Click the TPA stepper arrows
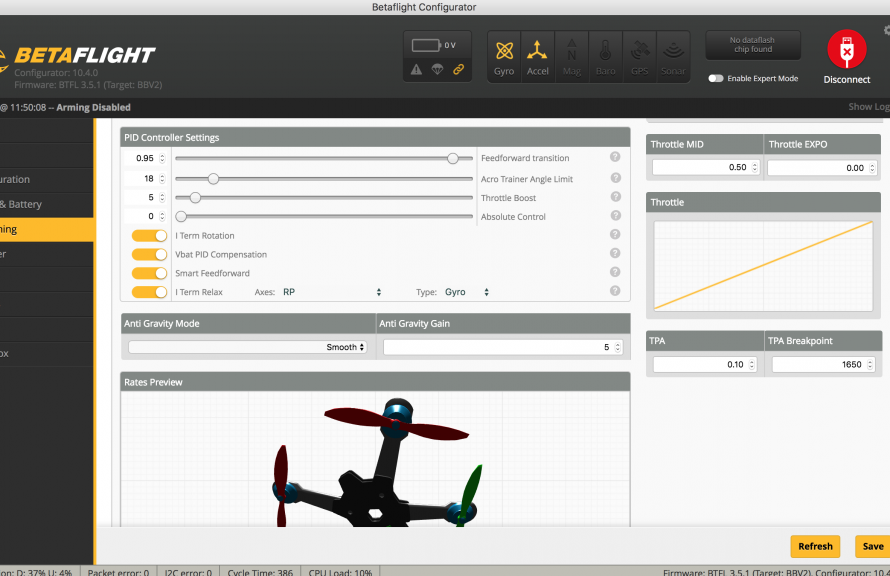Image resolution: width=890 pixels, height=576 pixels. [x=752, y=364]
